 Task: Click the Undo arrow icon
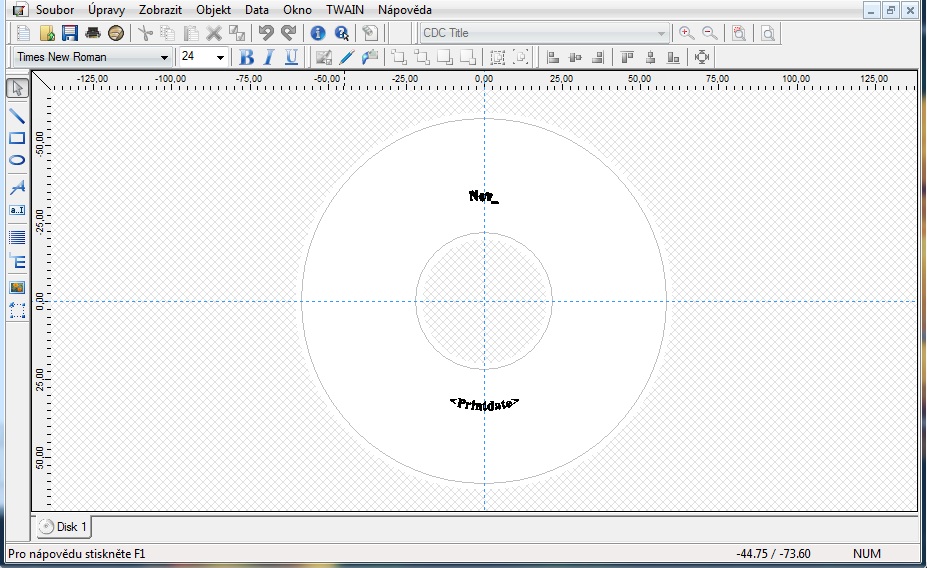point(265,33)
